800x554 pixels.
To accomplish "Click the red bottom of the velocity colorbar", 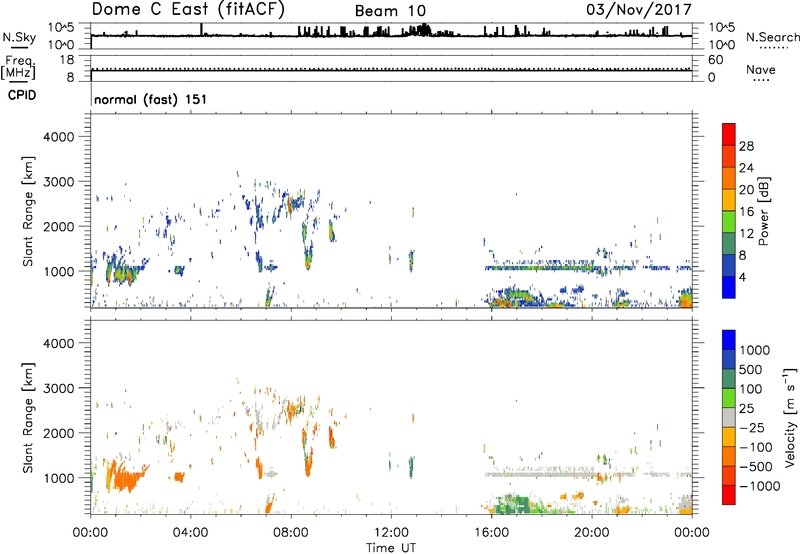I will 729,495.
